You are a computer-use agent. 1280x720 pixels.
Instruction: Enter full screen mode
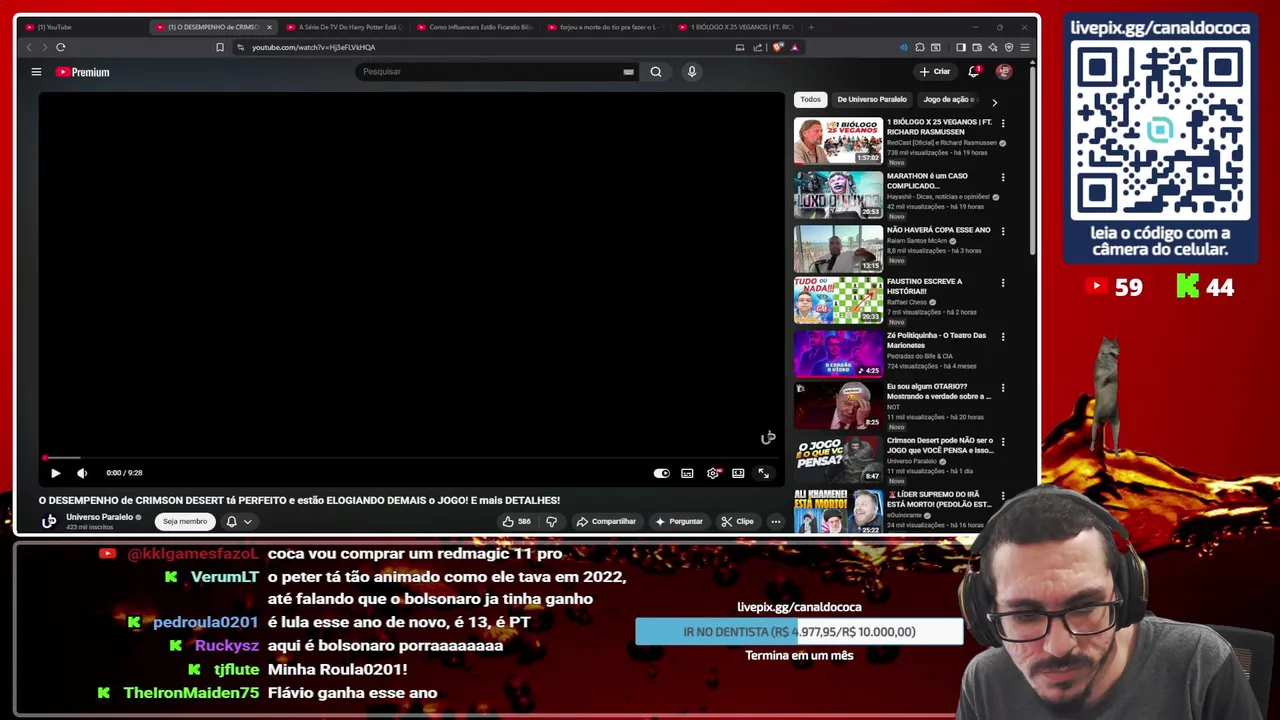point(764,473)
